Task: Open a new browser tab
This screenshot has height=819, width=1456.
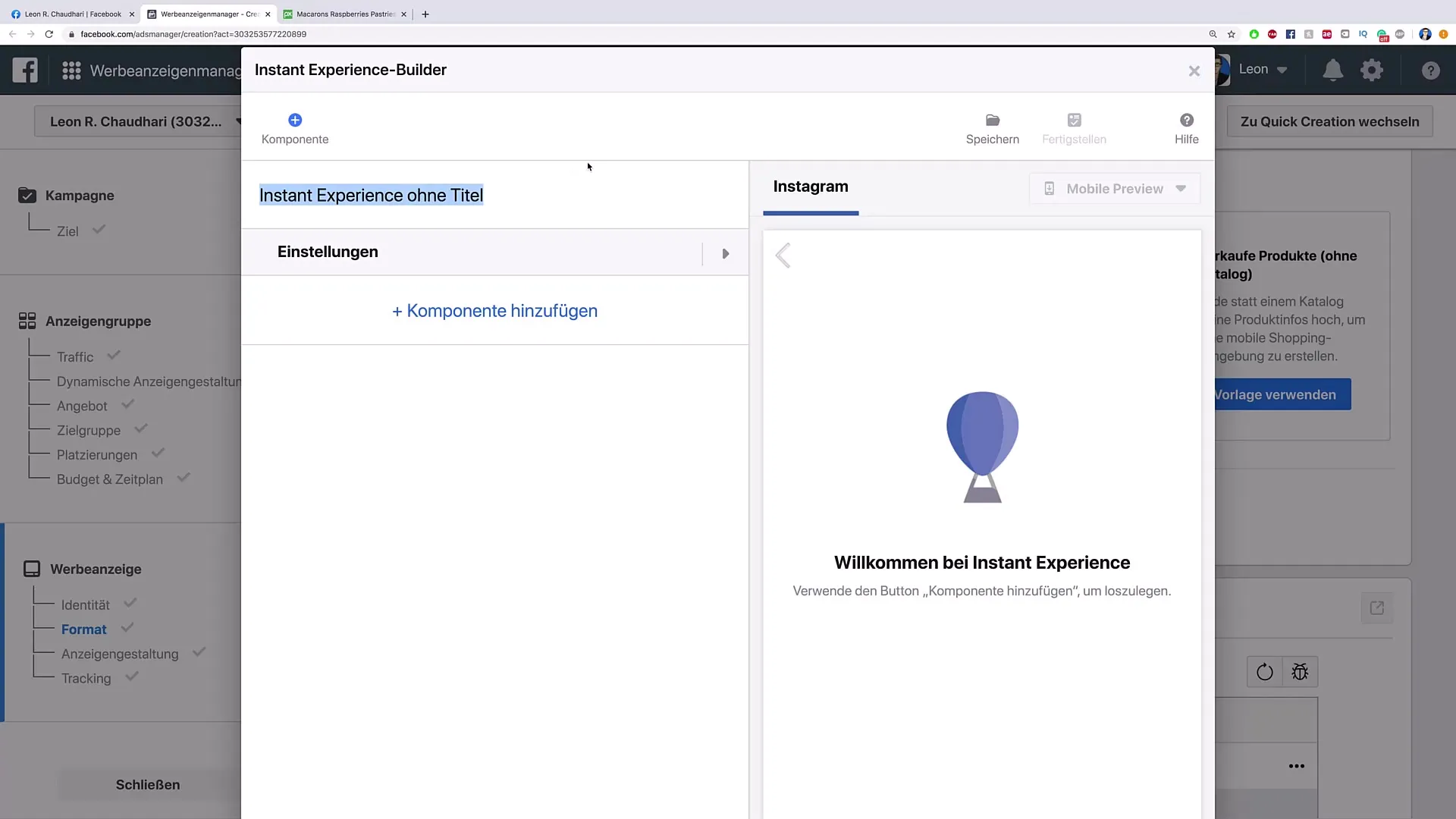Action: click(x=425, y=14)
